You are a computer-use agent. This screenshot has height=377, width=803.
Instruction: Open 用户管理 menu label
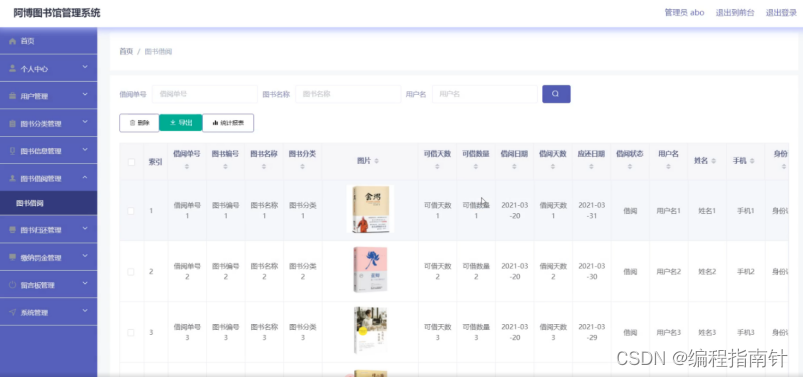[x=34, y=96]
